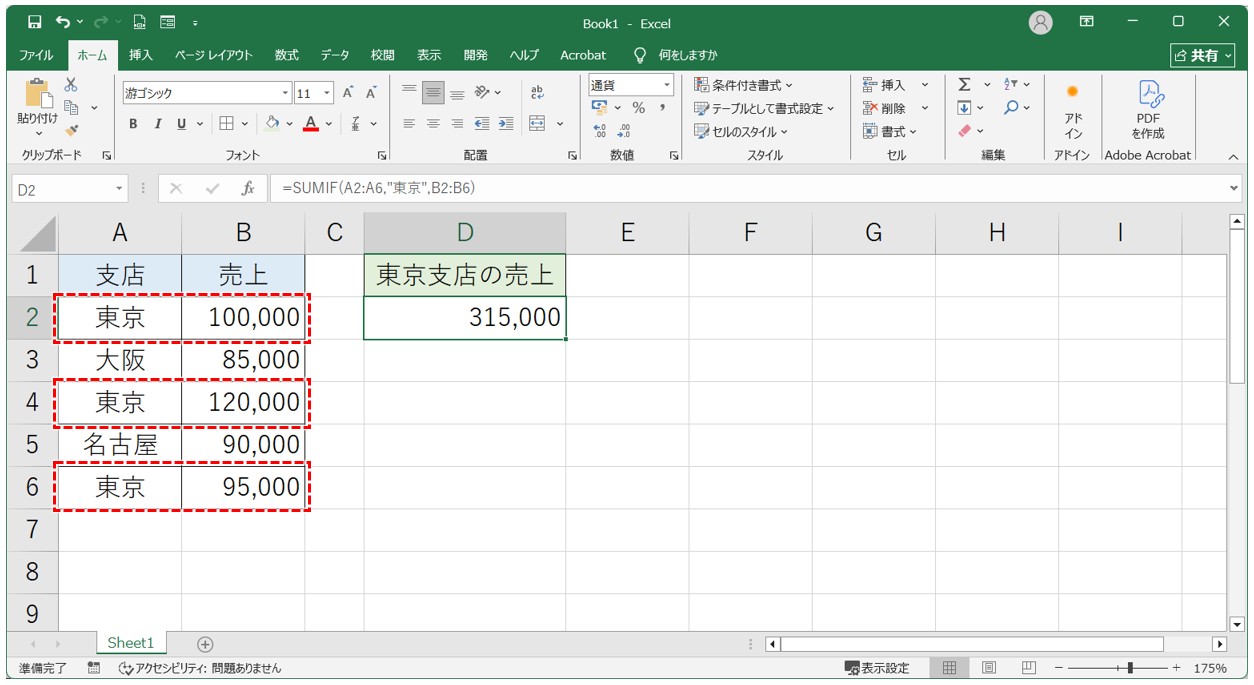Screen dimensions: 1254x685
Task: Apply cell borders icon
Action: [x=226, y=124]
